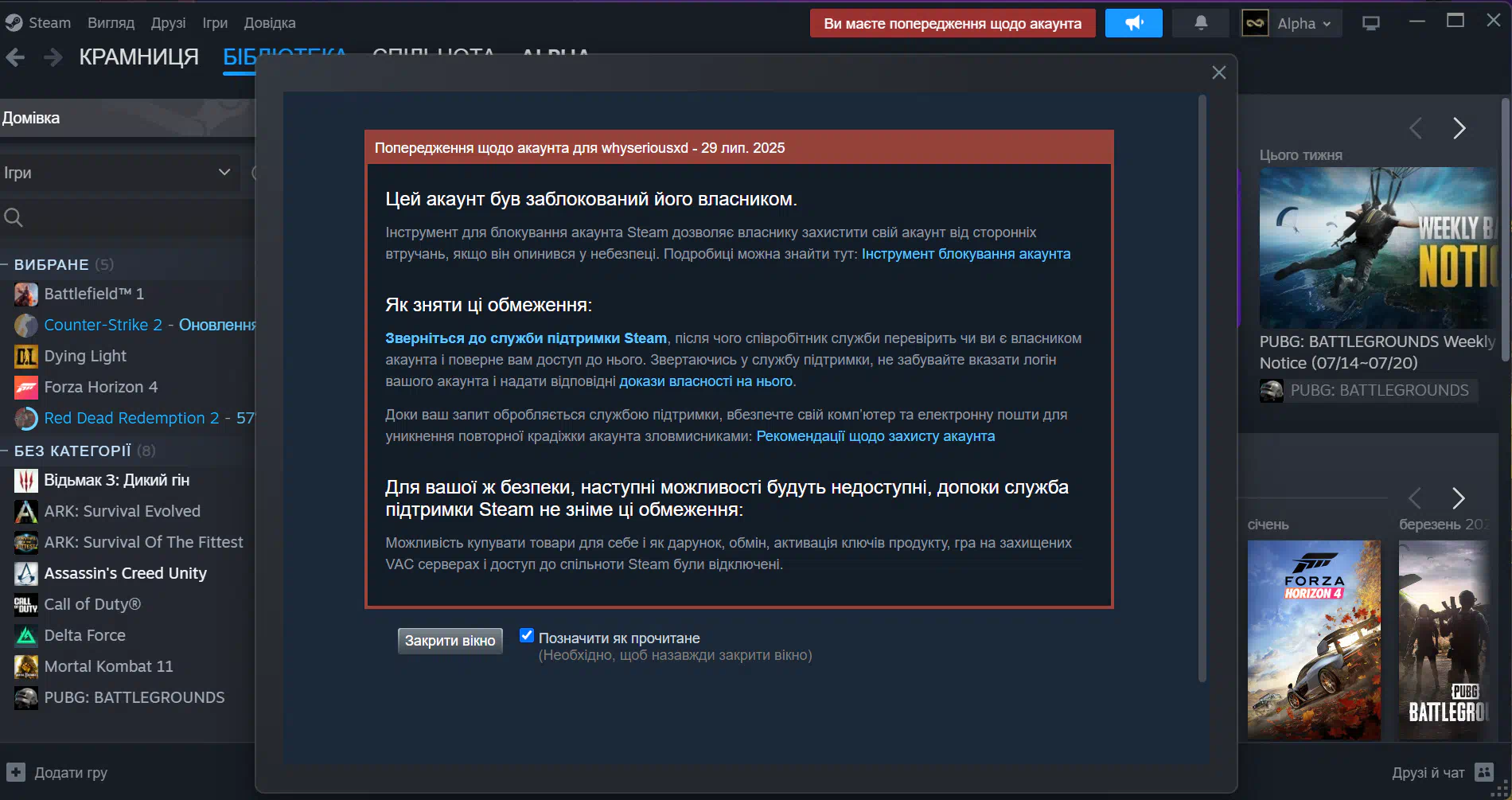Select Counter-Strike 2 game icon

pos(26,326)
